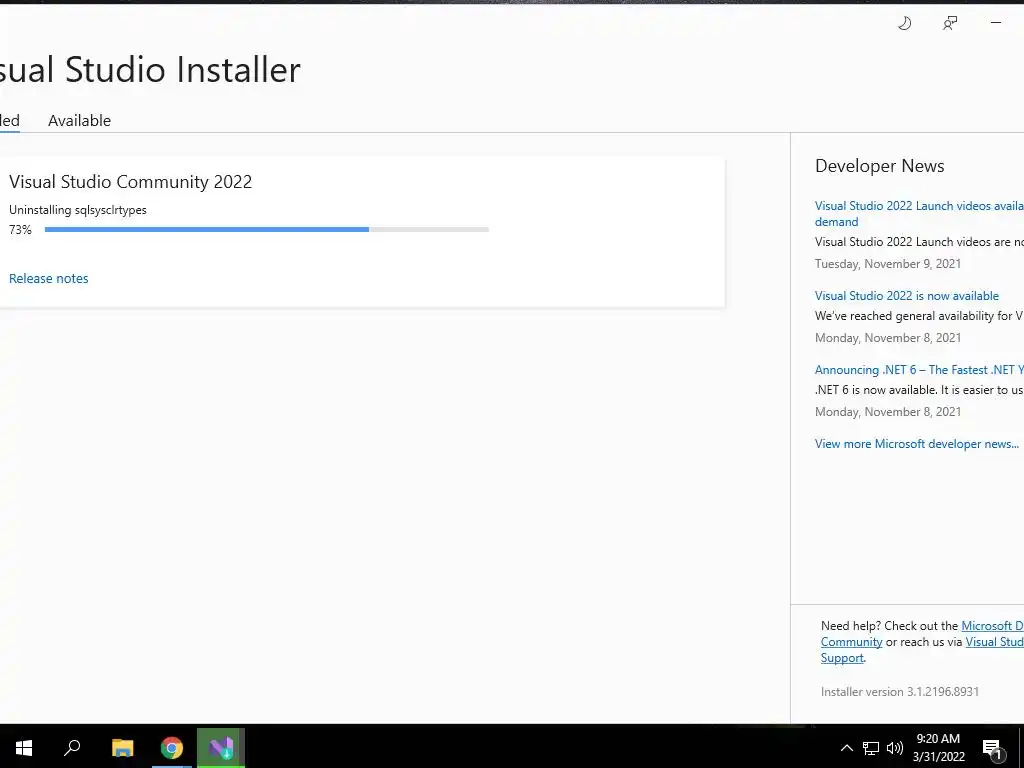1024x768 pixels.
Task: Open Google Chrome from the taskbar
Action: pos(172,747)
